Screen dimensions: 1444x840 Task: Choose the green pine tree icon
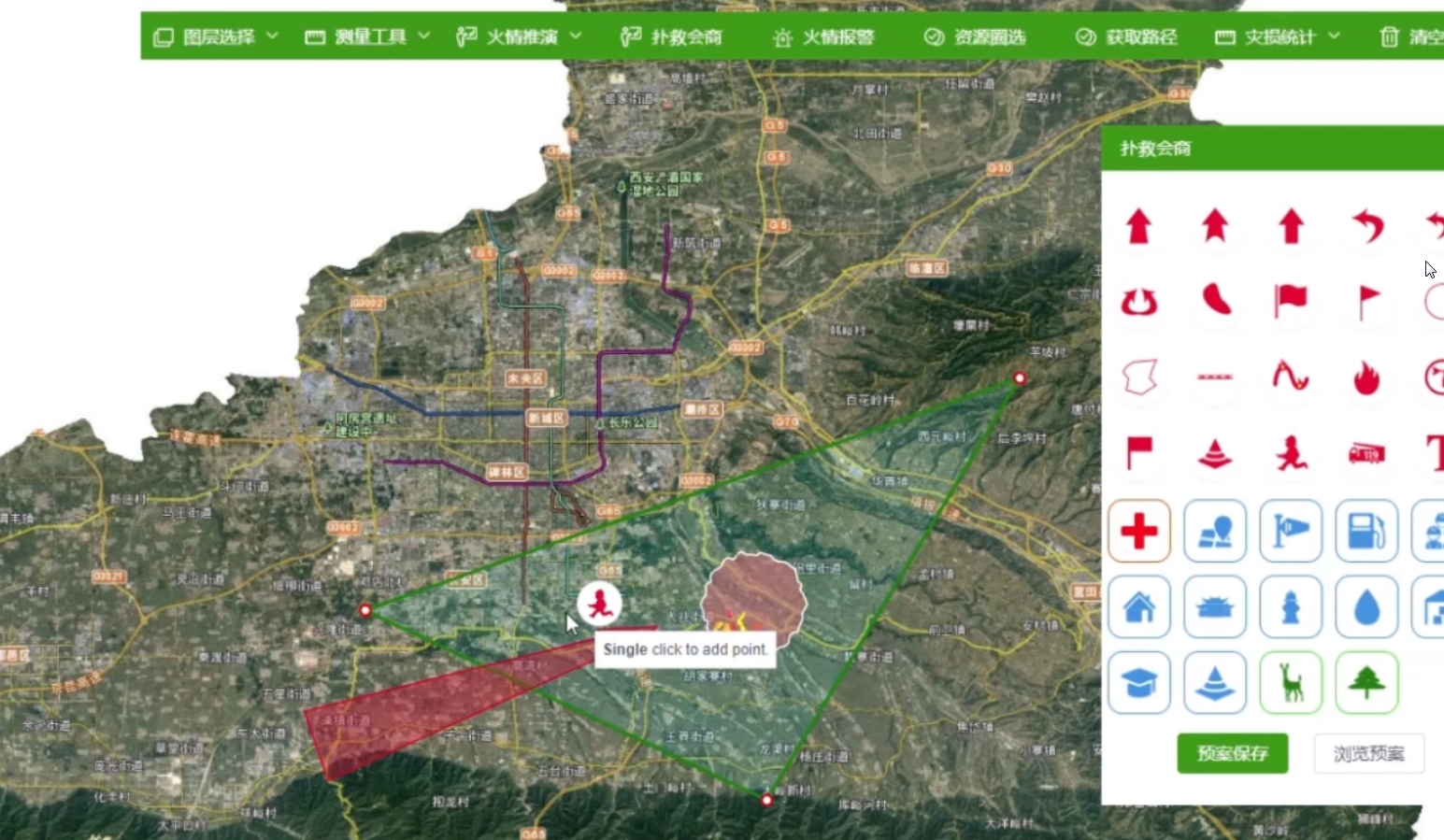click(x=1366, y=683)
